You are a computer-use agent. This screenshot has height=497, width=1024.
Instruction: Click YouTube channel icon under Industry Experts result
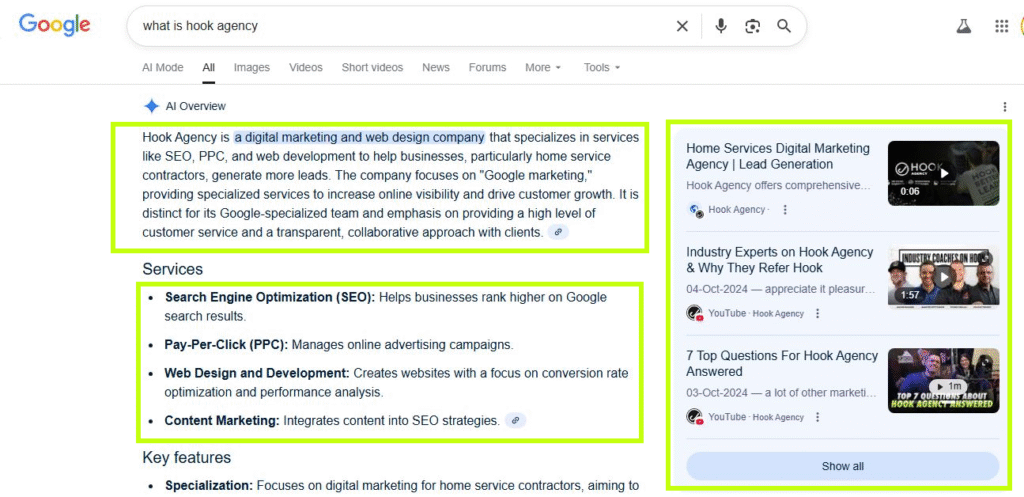coord(695,313)
